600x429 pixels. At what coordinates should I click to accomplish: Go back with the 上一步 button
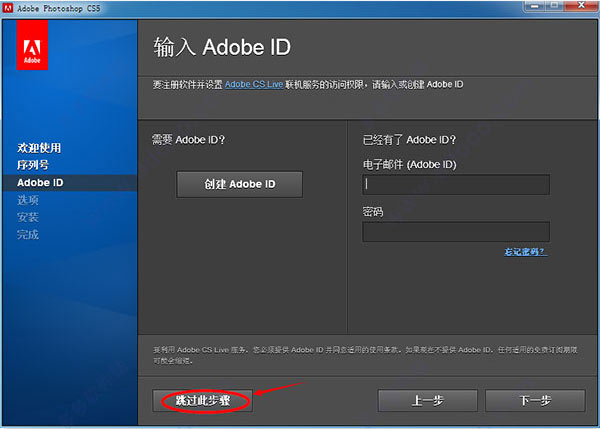[427, 401]
